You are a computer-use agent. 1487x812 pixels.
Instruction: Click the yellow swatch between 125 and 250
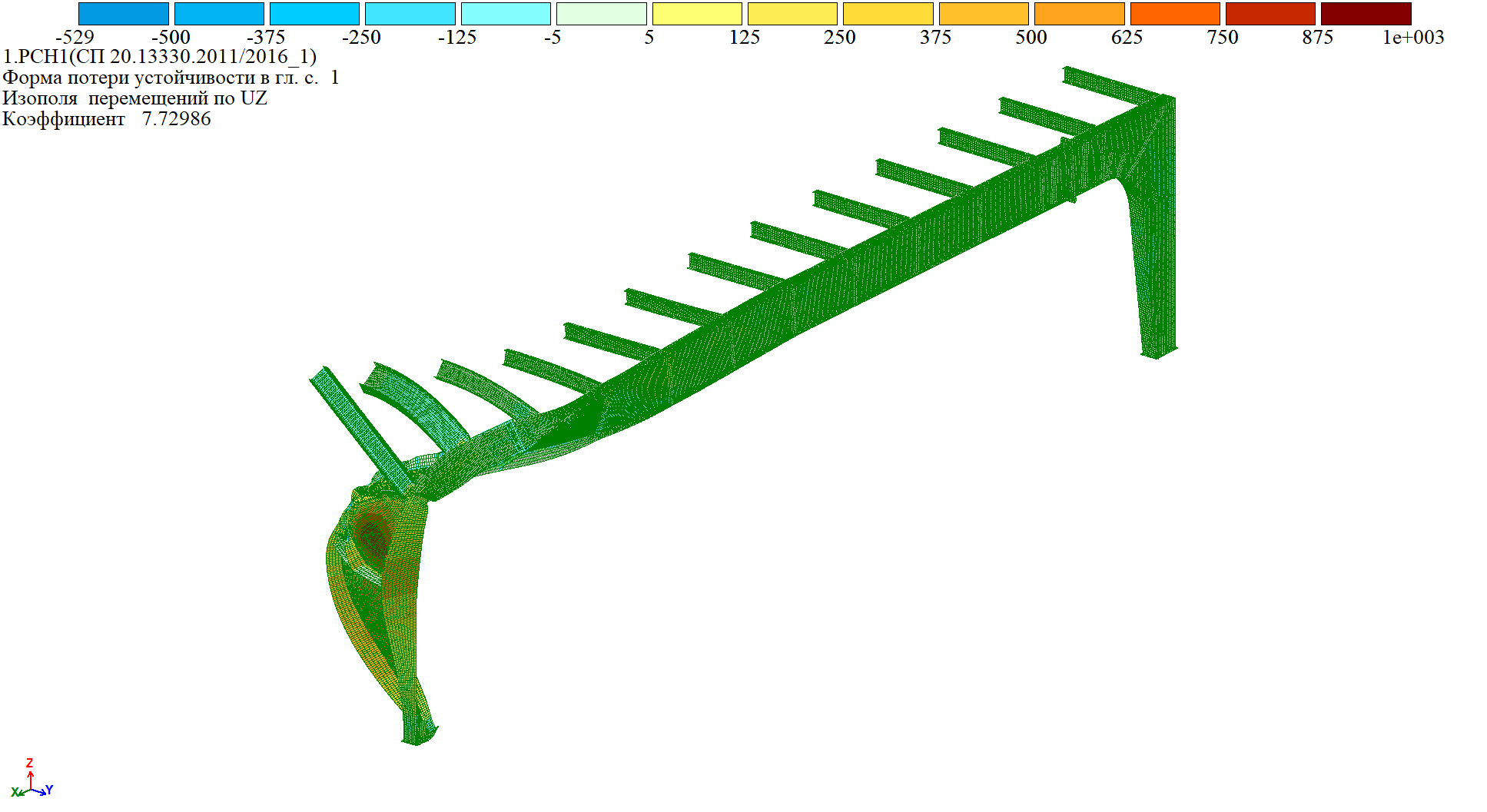[792, 14]
